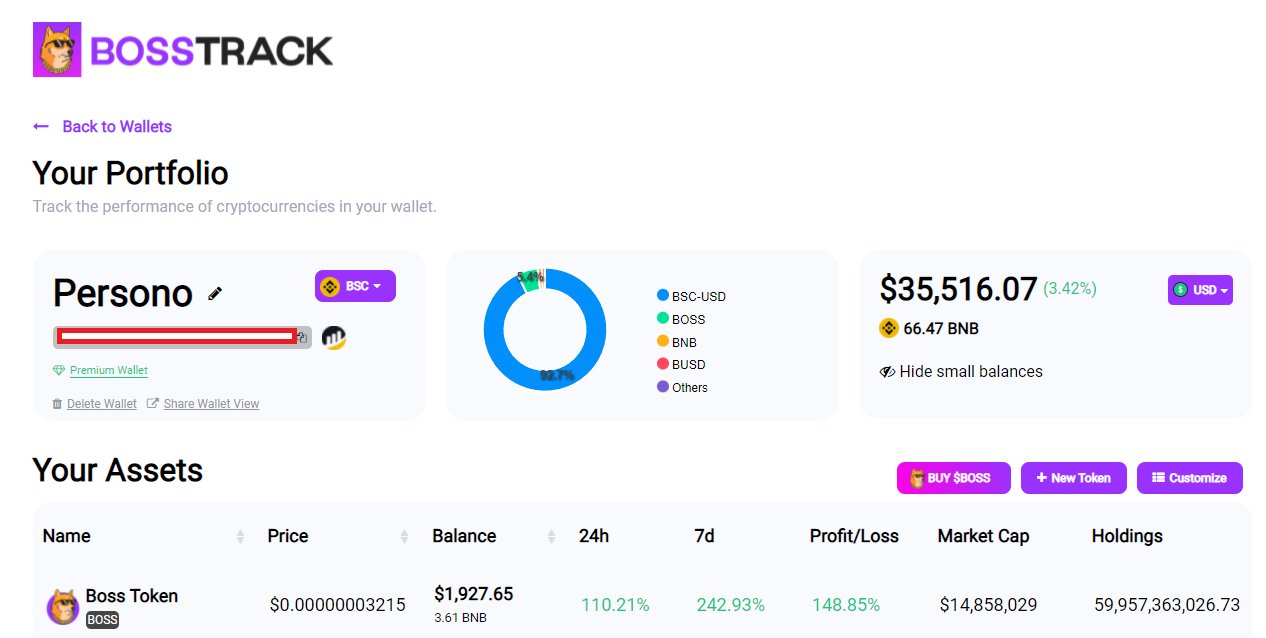Open the Boss Token asset name

coord(132,596)
